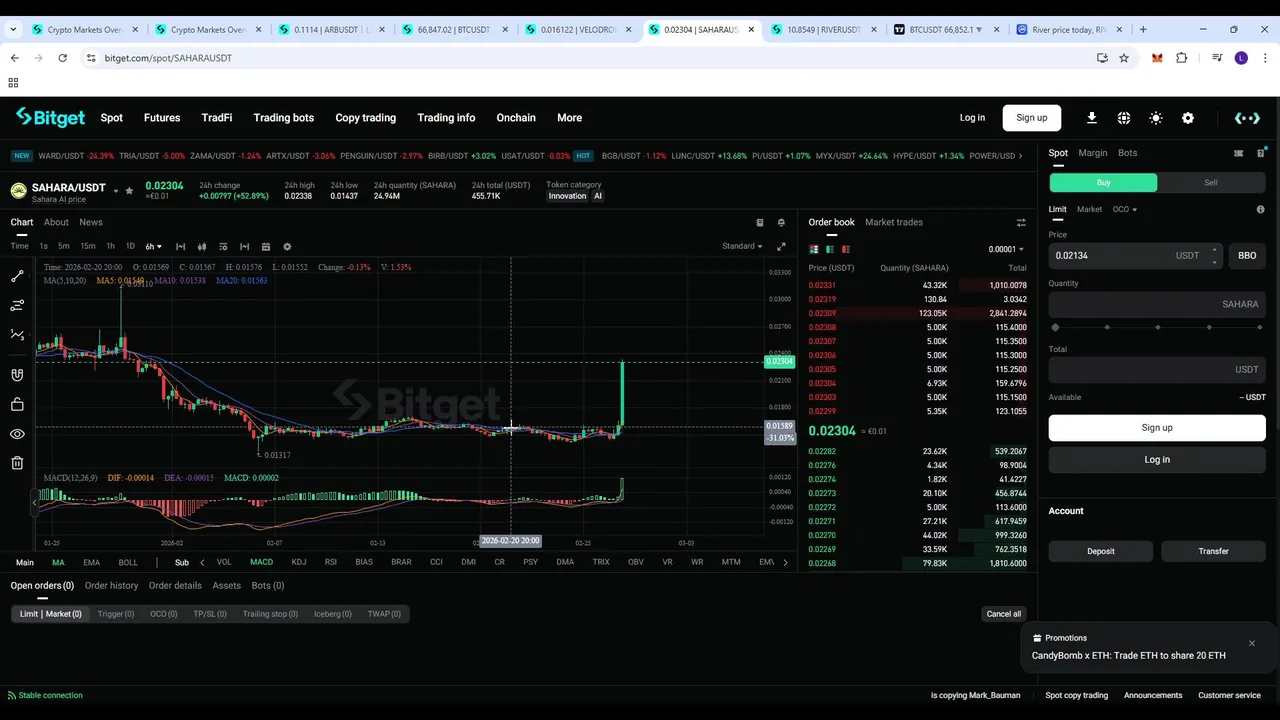Open the browser extensions icon
The width and height of the screenshot is (1280, 720).
[x=1181, y=58]
